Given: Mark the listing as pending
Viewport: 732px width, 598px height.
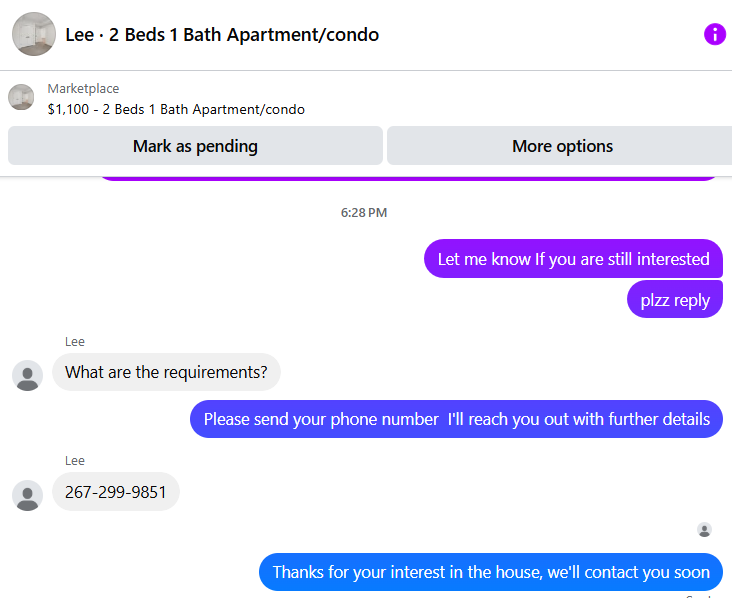Looking at the screenshot, I should (195, 146).
